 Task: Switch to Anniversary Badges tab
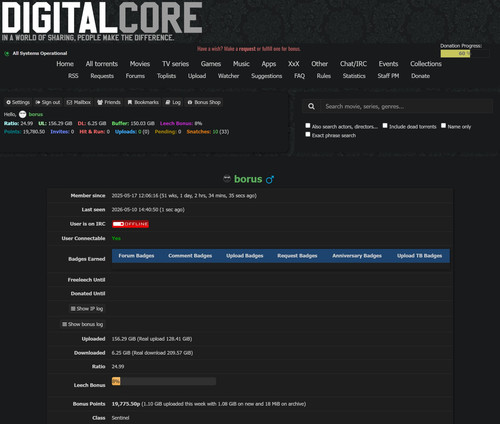(x=357, y=256)
